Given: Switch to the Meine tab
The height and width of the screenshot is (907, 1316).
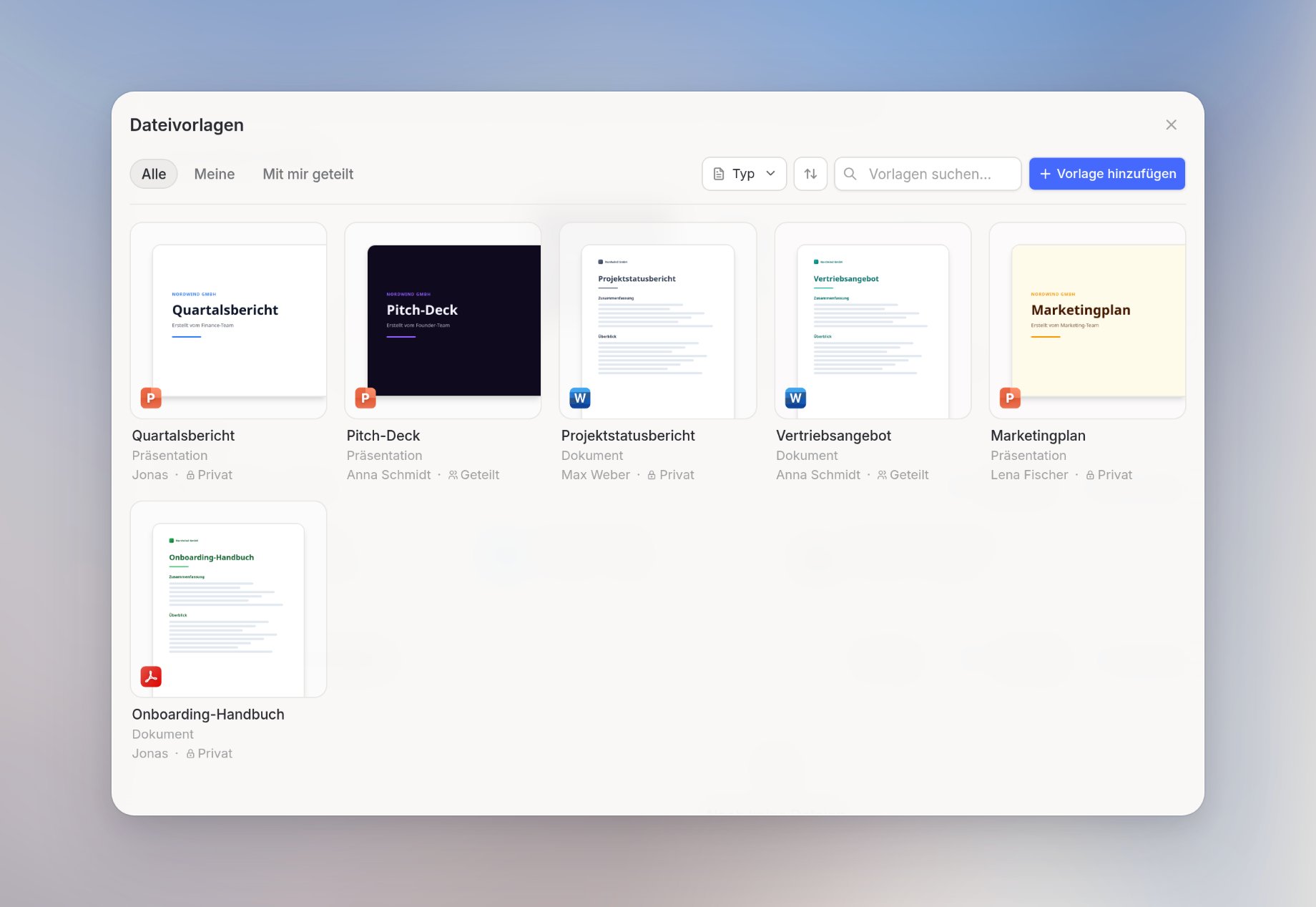Looking at the screenshot, I should point(215,174).
